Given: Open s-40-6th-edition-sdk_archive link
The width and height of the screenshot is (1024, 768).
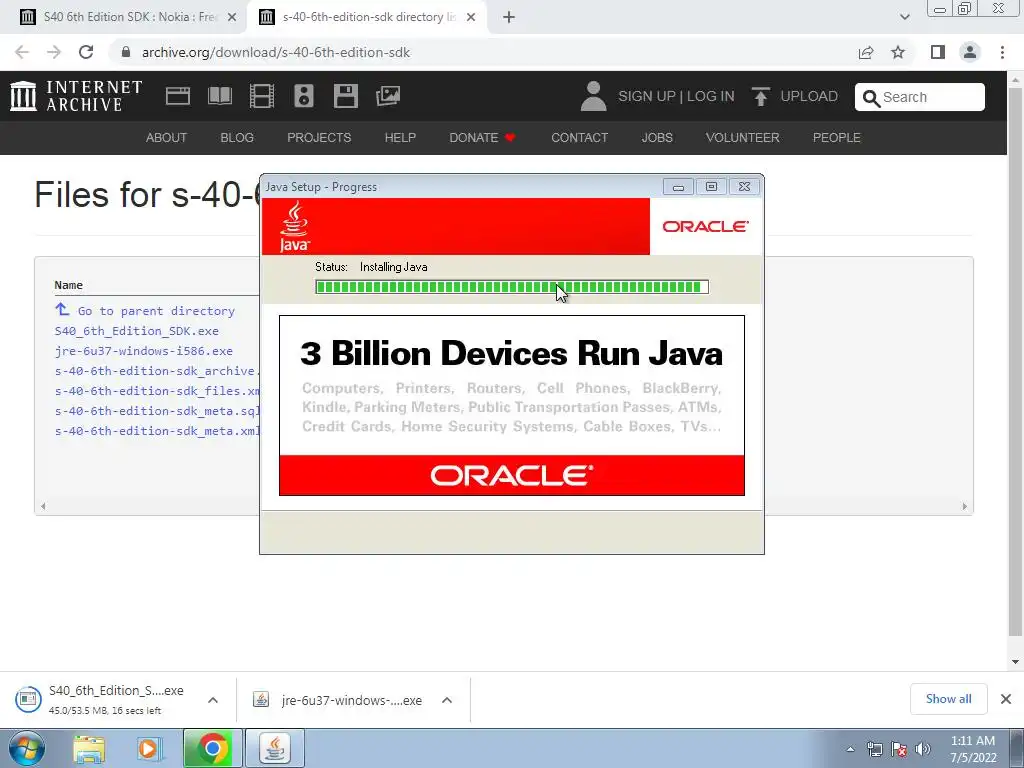Looking at the screenshot, I should (157, 371).
